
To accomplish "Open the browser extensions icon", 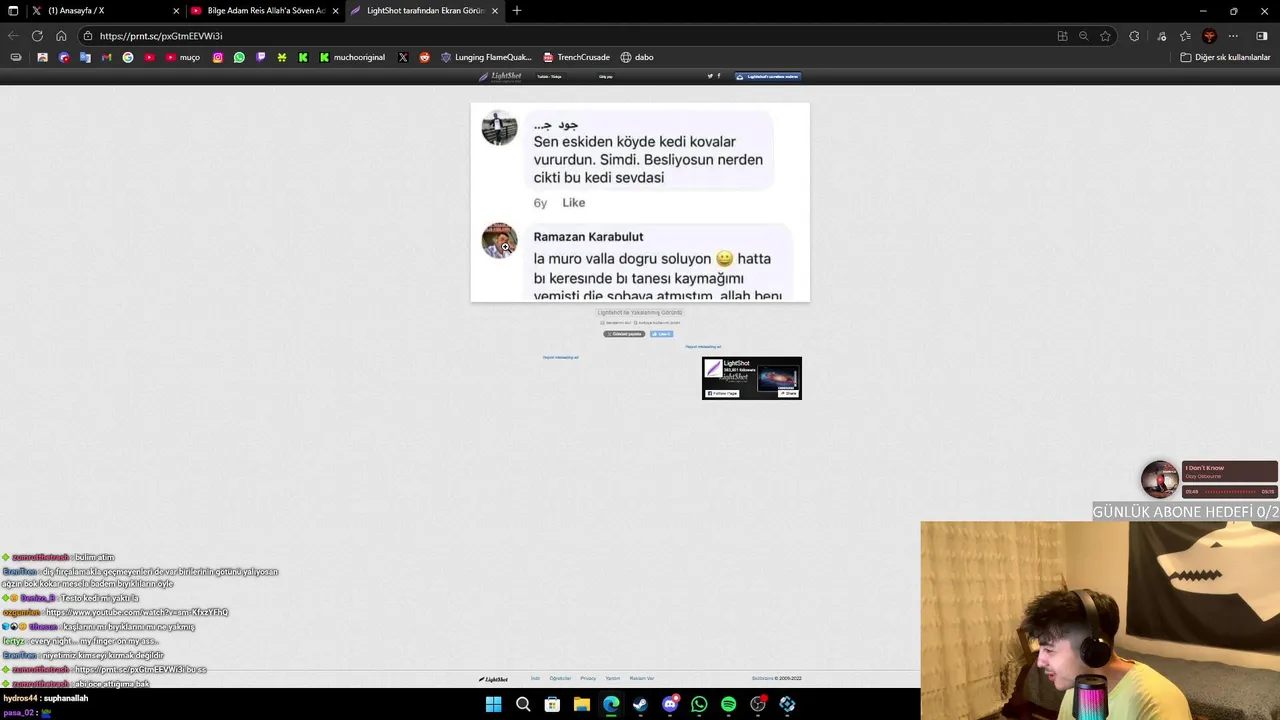I will coord(1134,36).
